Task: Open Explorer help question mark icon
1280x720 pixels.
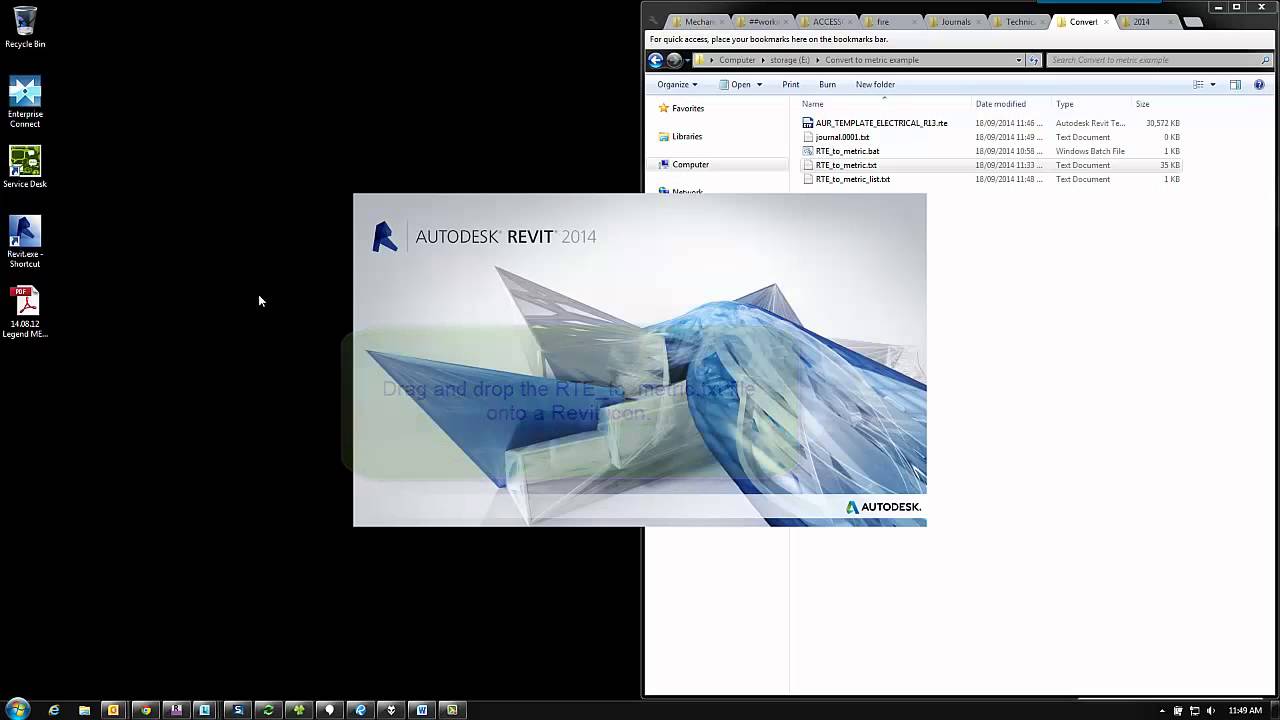Action: [x=1259, y=85]
